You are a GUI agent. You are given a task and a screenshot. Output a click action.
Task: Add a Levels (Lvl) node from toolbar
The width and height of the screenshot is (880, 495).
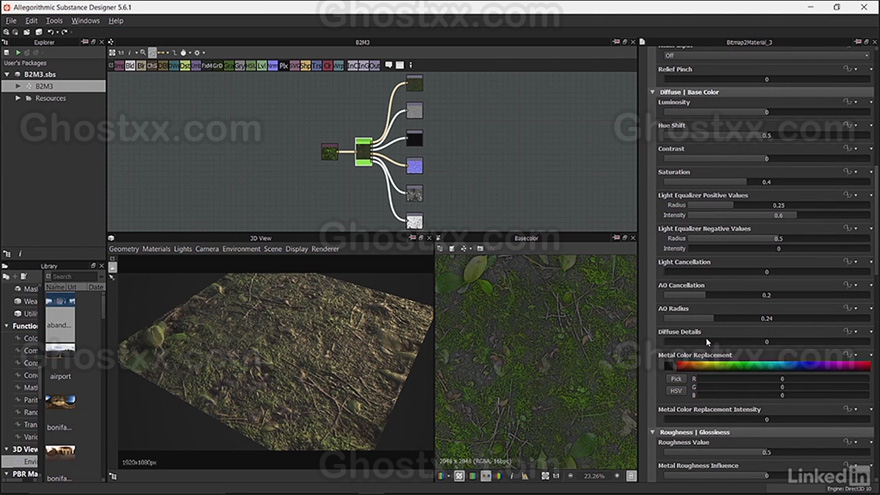click(x=262, y=66)
